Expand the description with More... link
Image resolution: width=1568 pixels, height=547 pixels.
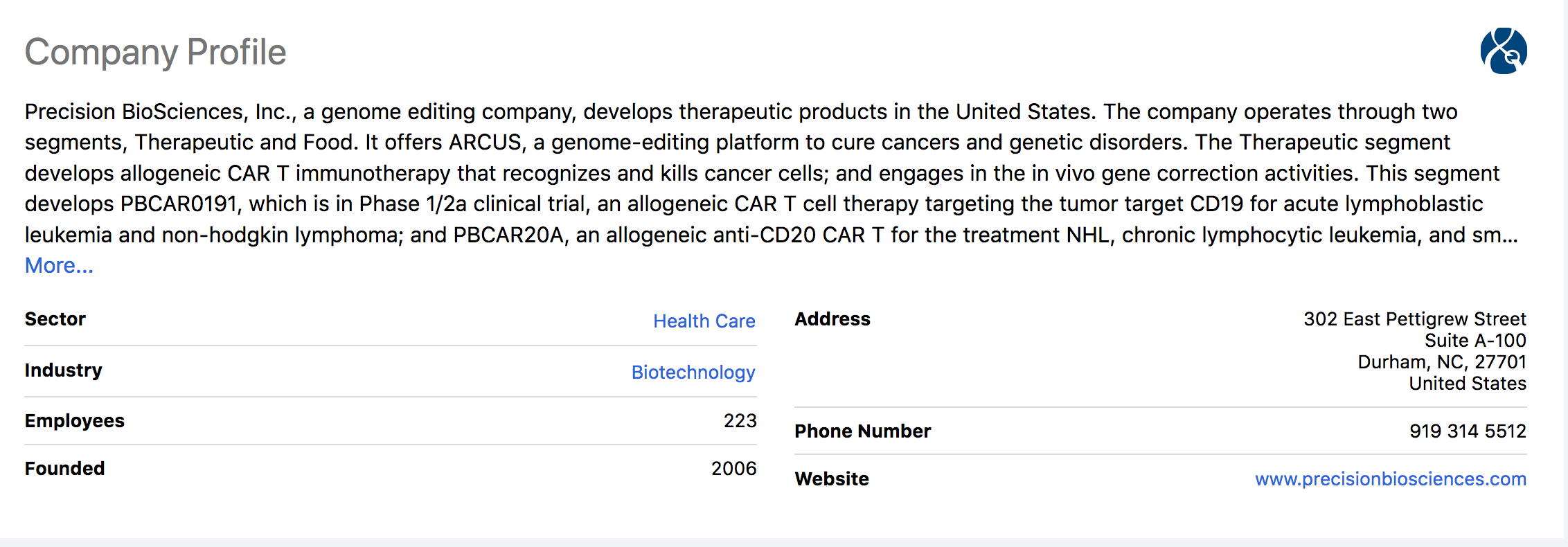tap(59, 266)
